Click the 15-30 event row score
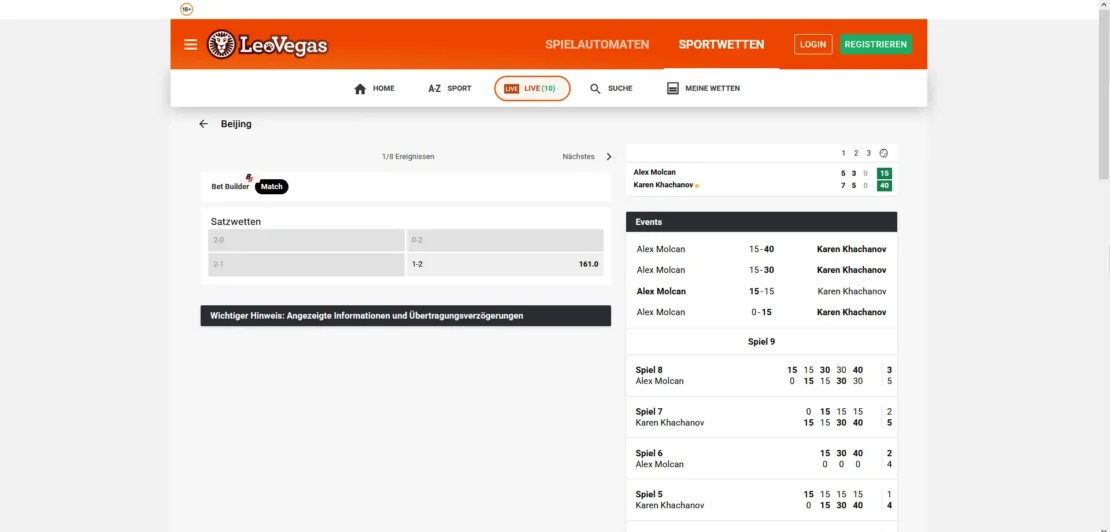The width and height of the screenshot is (1110, 532). (x=761, y=270)
